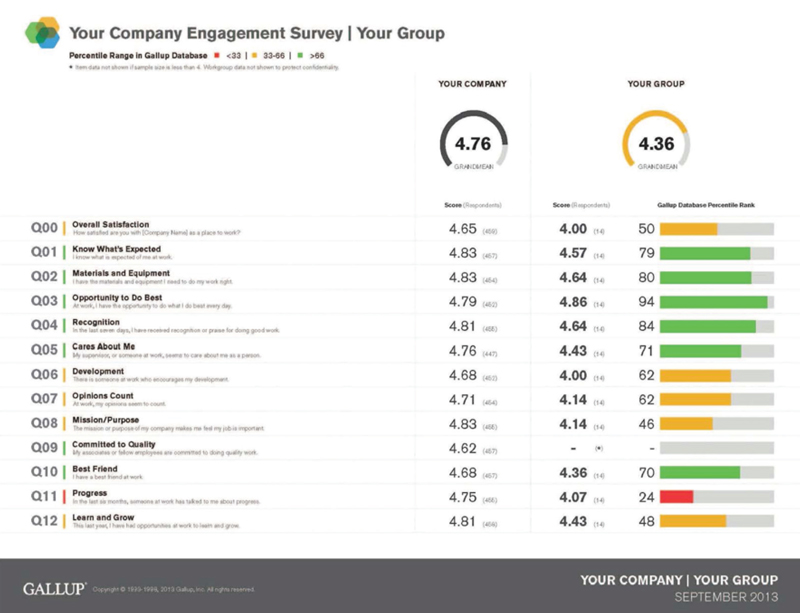Screen dimensions: 800x613
Task: Select the Q06 Development question title
Action: click(97, 371)
